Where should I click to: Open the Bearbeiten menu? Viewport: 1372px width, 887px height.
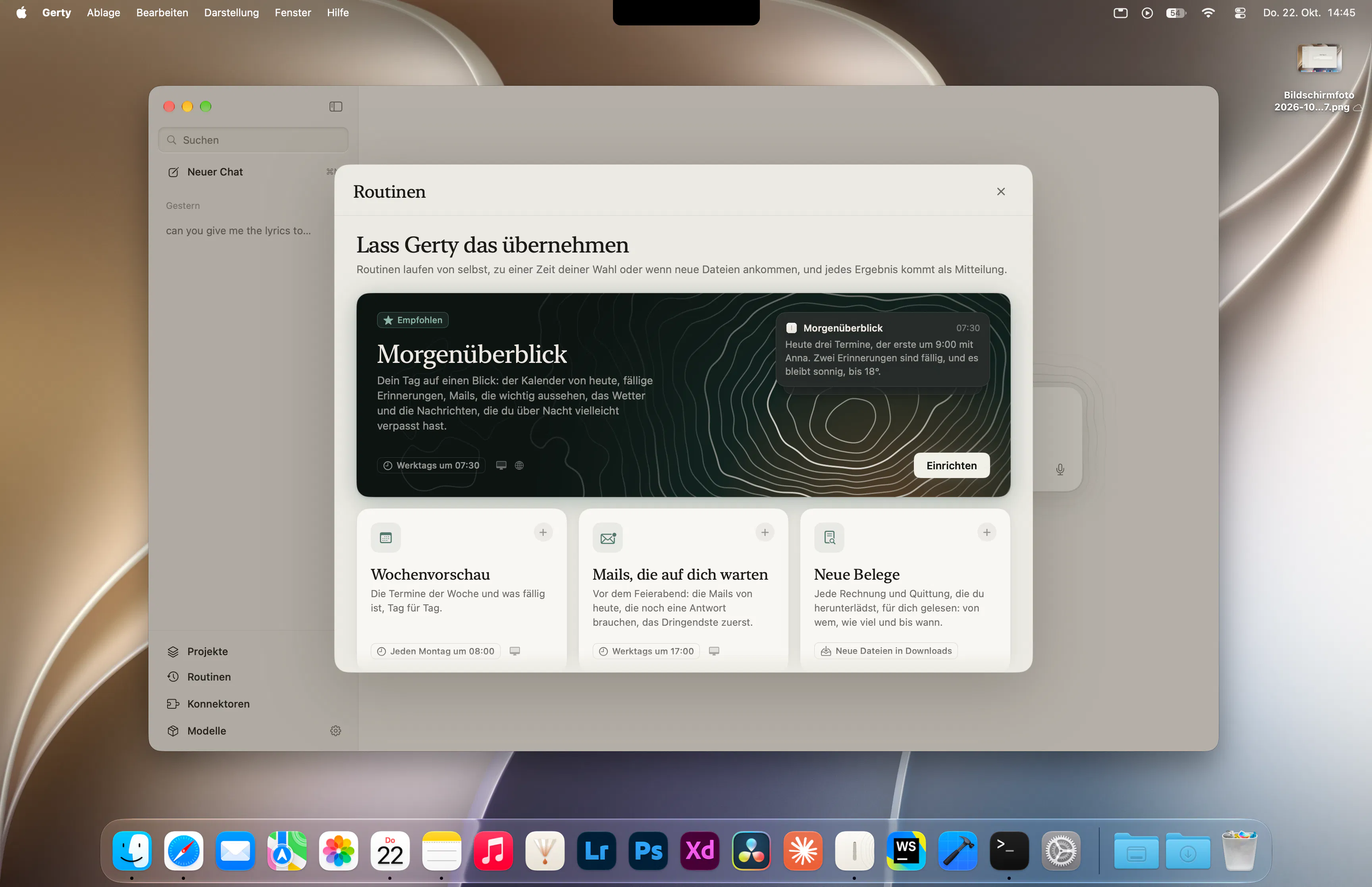tap(162, 13)
